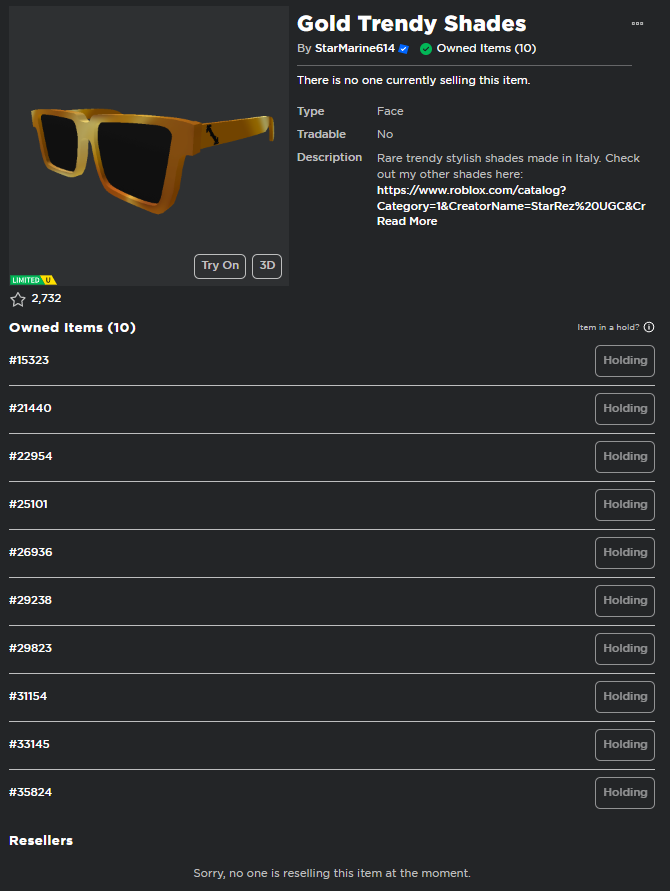Click the Tradable value No
Image resolution: width=670 pixels, height=891 pixels.
(x=385, y=134)
